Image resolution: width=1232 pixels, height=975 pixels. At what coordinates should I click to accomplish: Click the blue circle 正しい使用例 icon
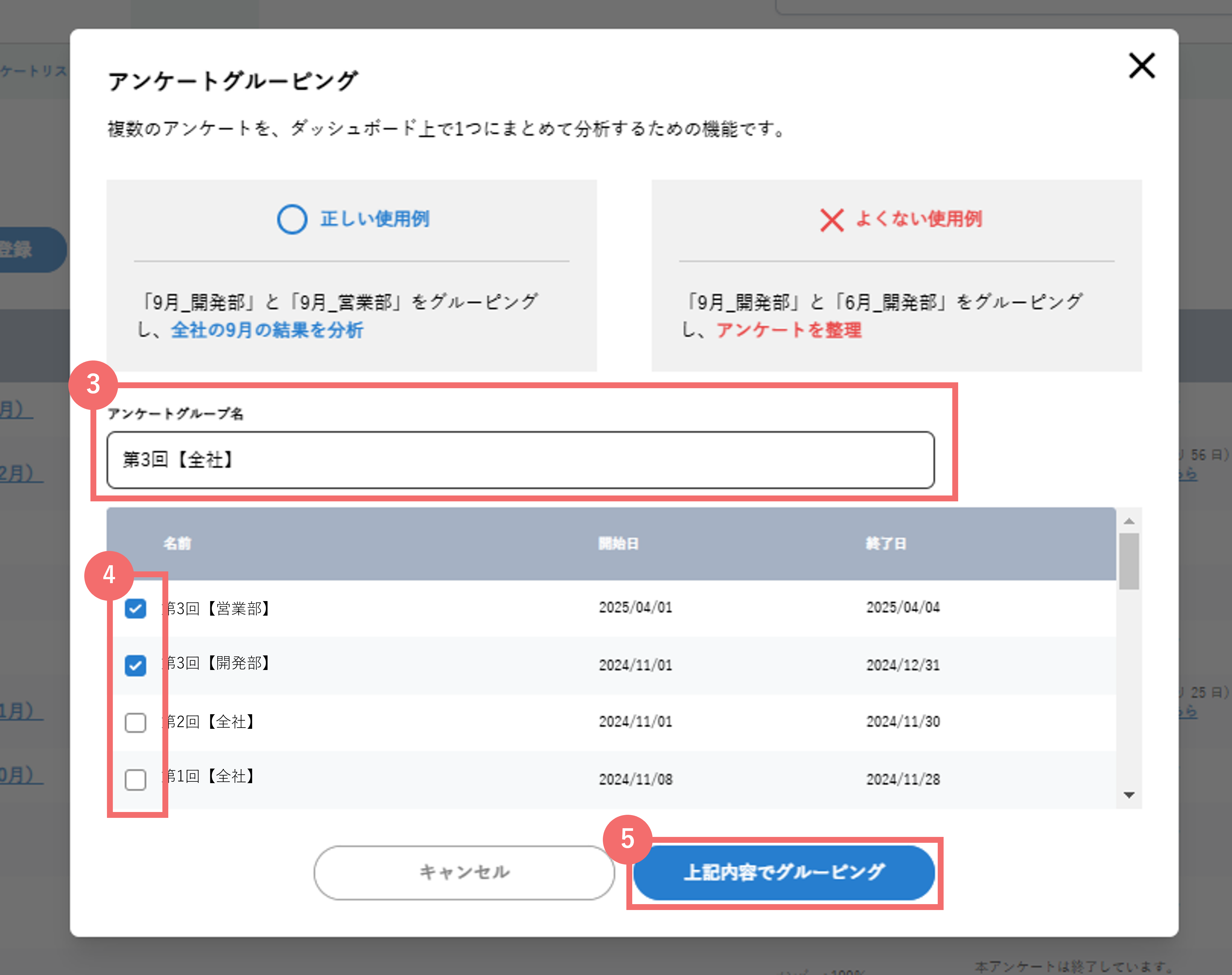click(x=291, y=219)
